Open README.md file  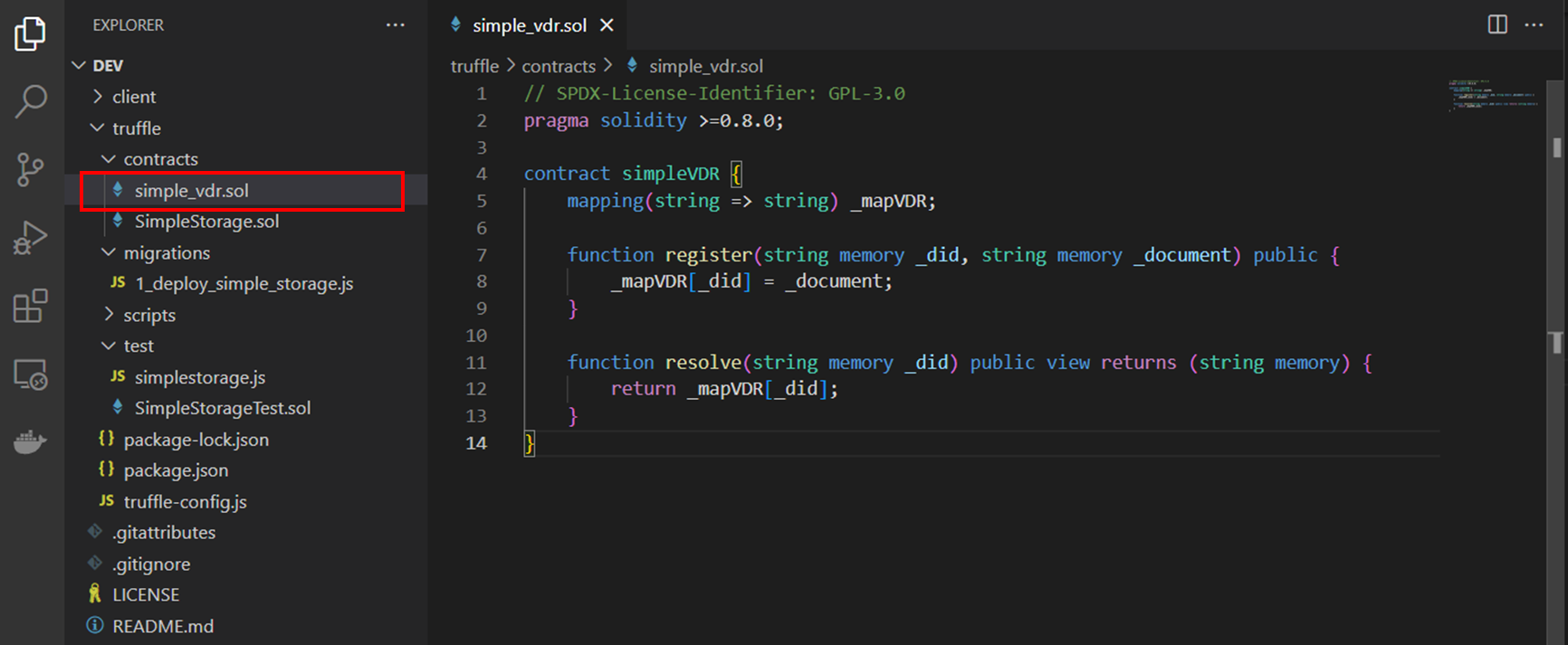(246, 626)
